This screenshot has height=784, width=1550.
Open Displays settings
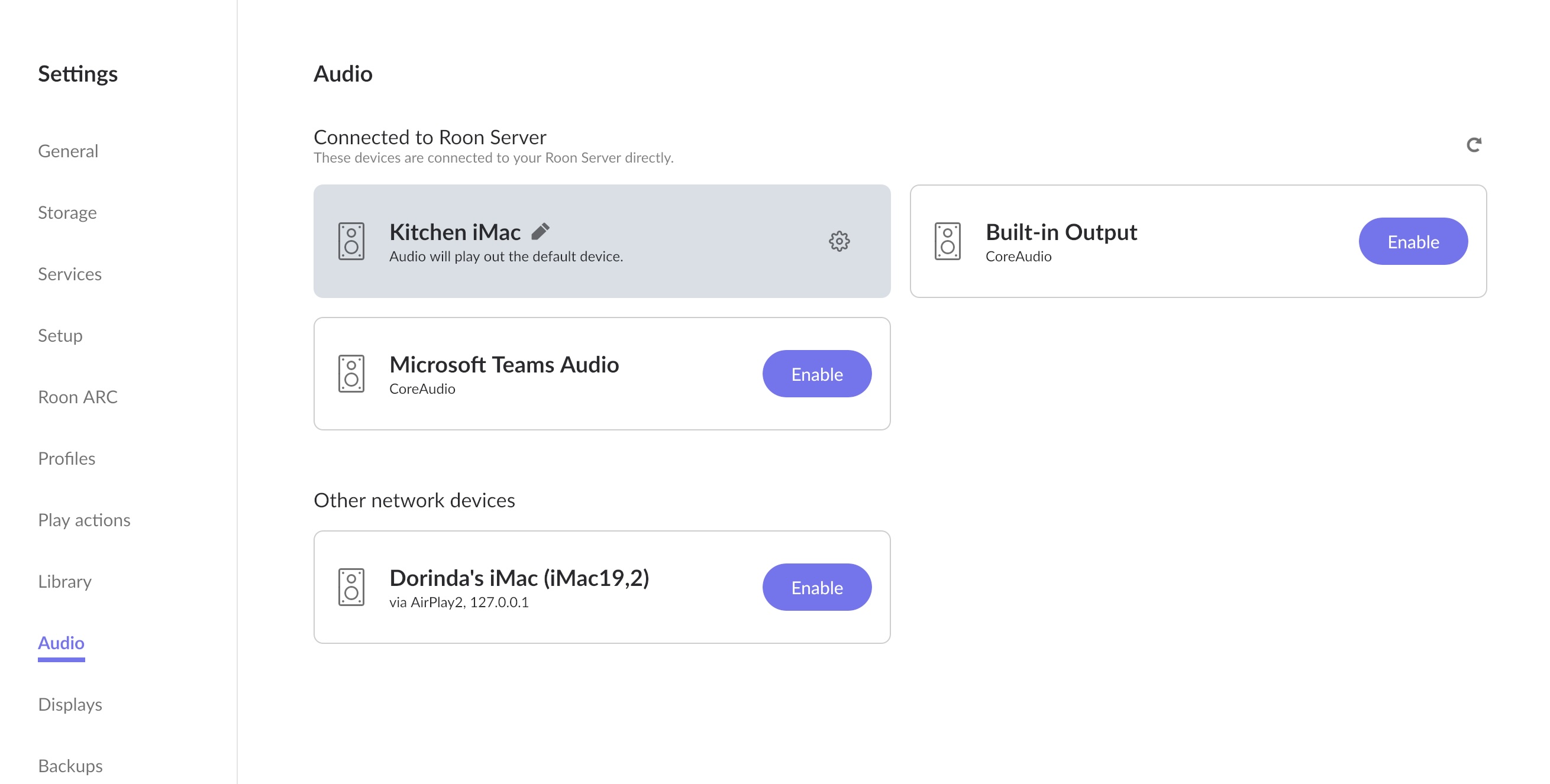coord(70,704)
